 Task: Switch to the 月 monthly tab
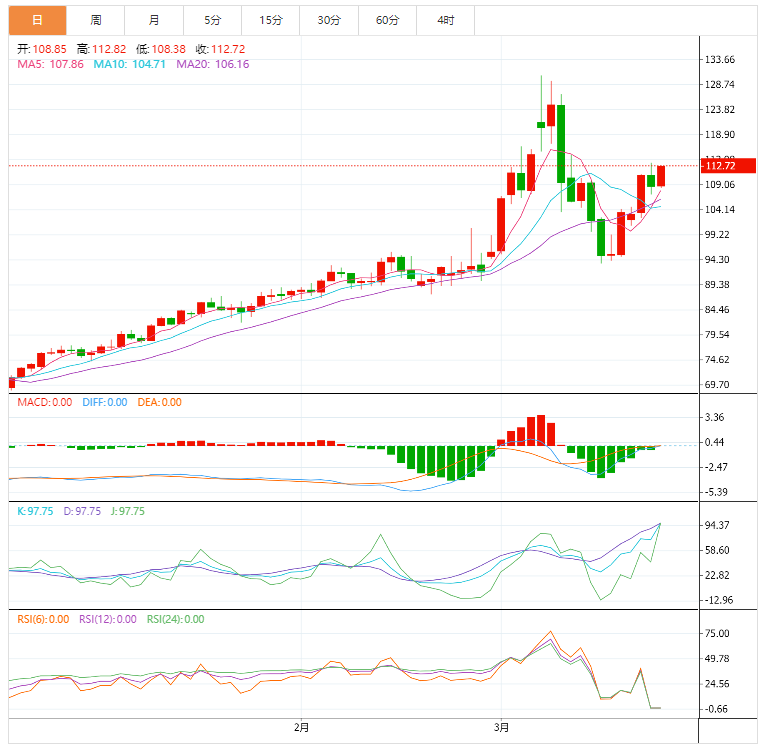153,20
